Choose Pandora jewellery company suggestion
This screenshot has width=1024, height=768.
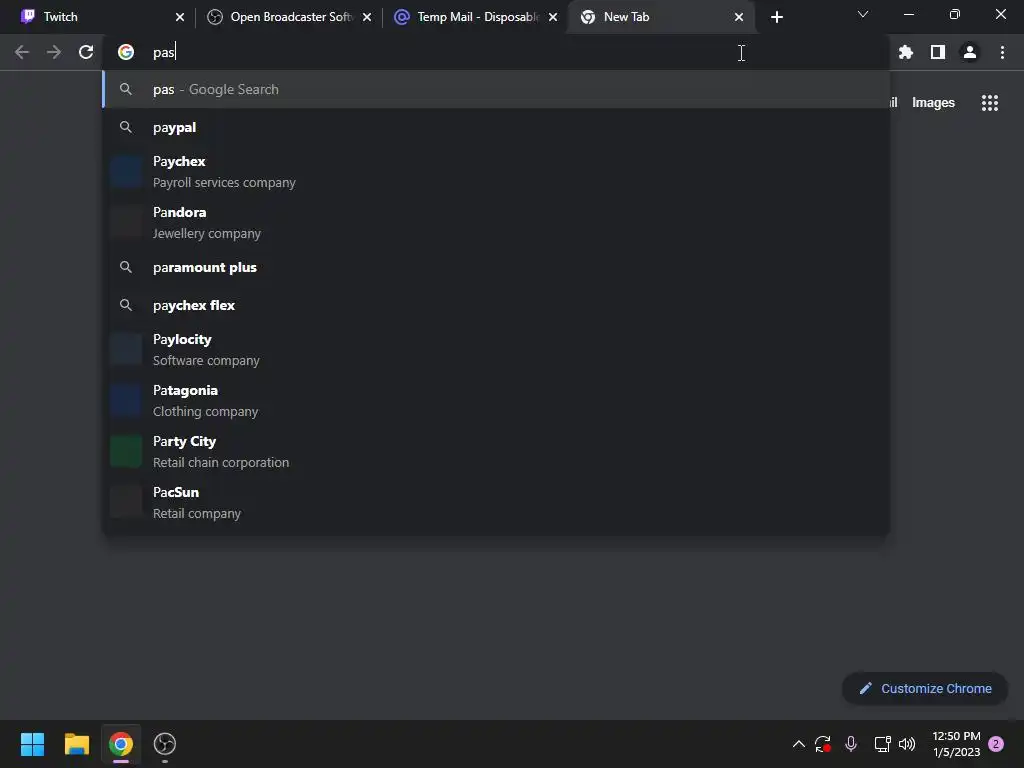[496, 223]
